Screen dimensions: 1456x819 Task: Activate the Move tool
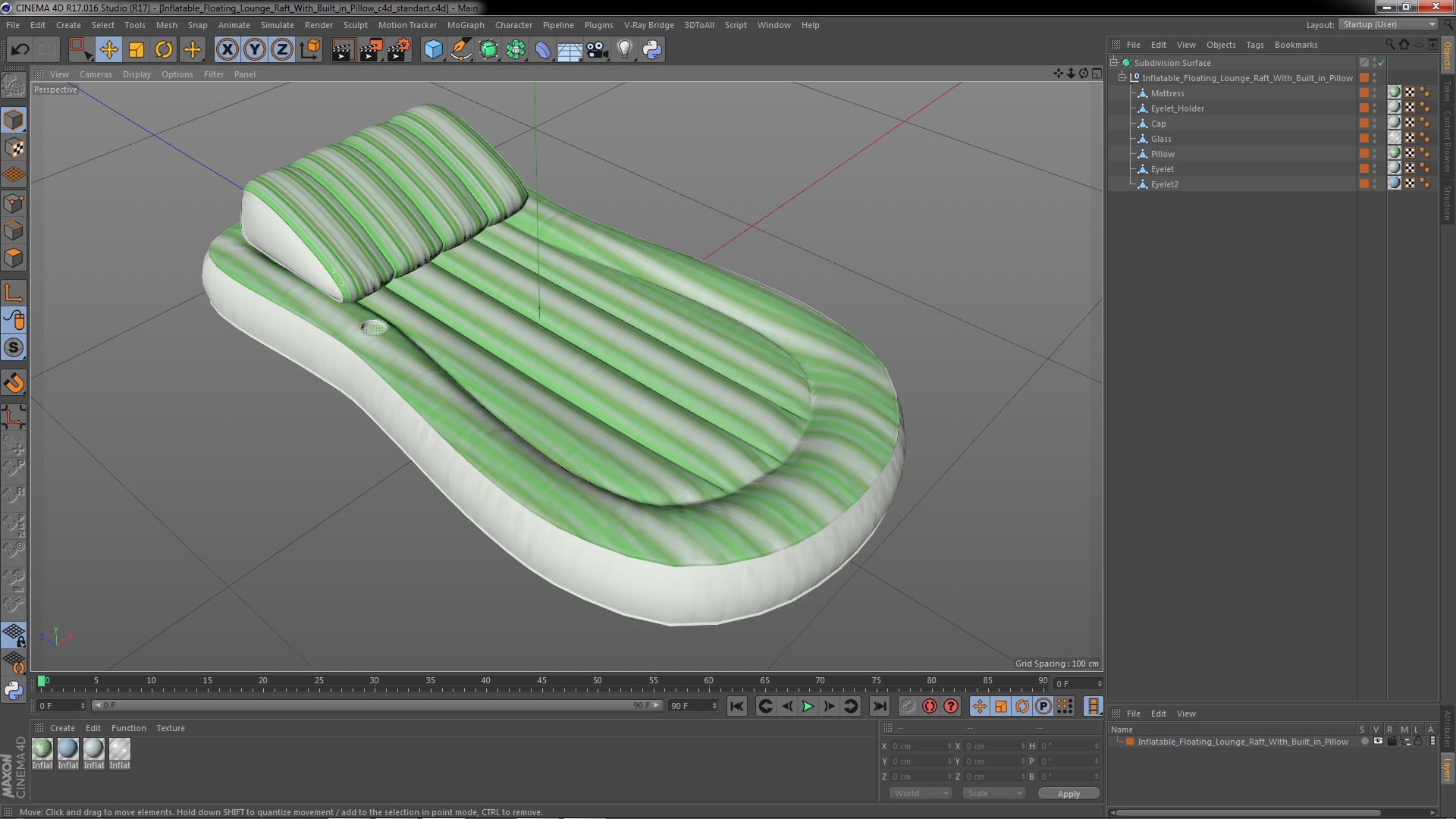pos(108,50)
